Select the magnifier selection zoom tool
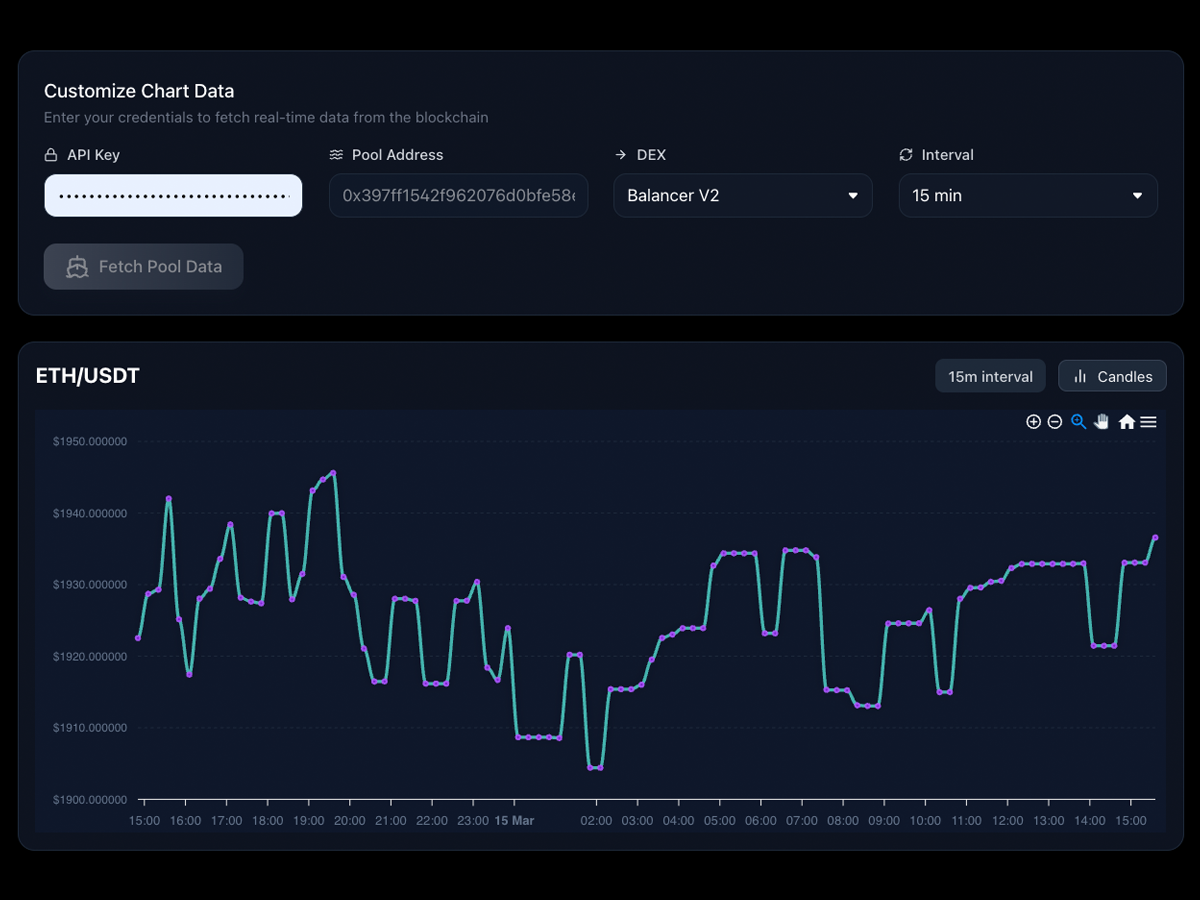1200x900 pixels. (x=1078, y=422)
